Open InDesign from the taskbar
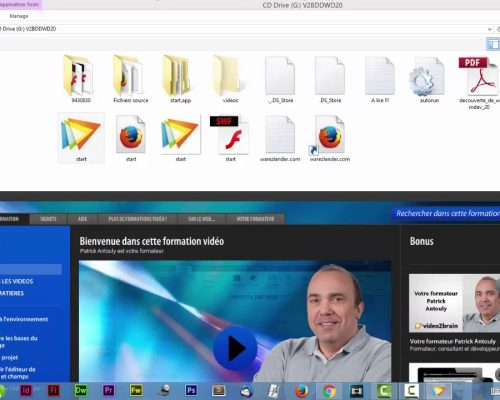This screenshot has width=500, height=400. tap(26, 390)
